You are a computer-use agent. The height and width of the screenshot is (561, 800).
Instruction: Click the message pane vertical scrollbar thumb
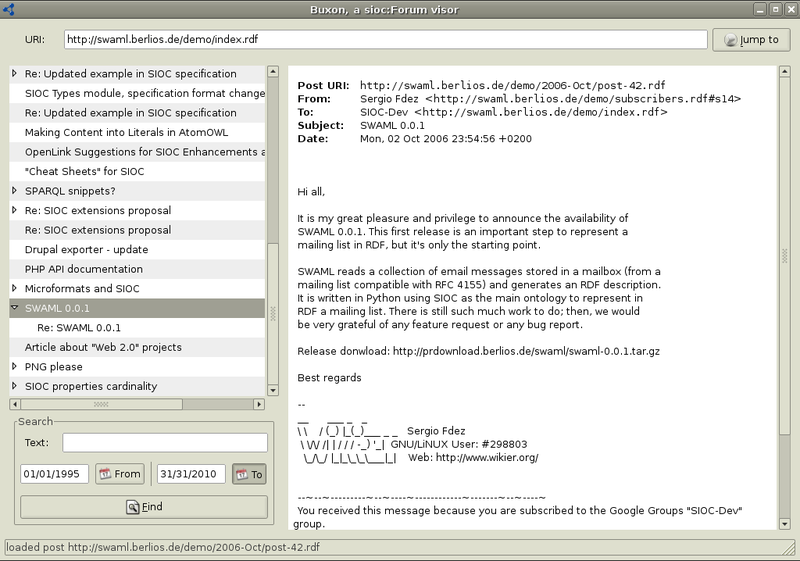point(785,256)
